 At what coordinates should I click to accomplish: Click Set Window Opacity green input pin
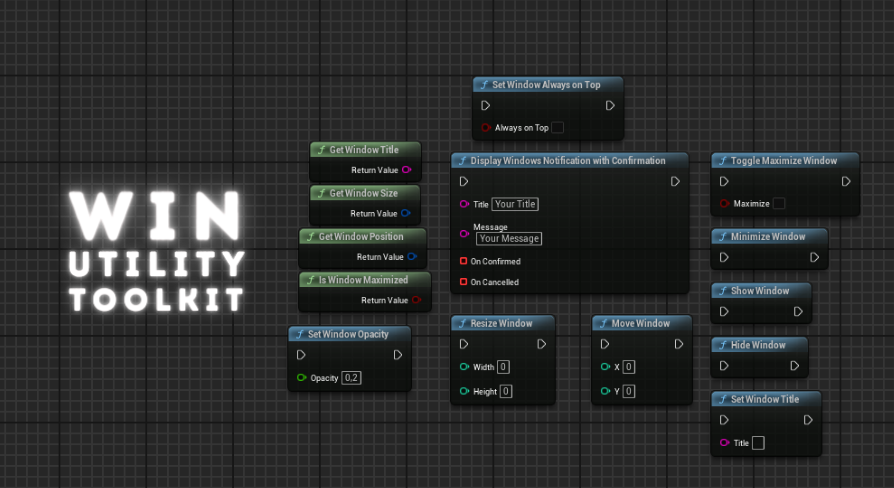click(x=301, y=378)
